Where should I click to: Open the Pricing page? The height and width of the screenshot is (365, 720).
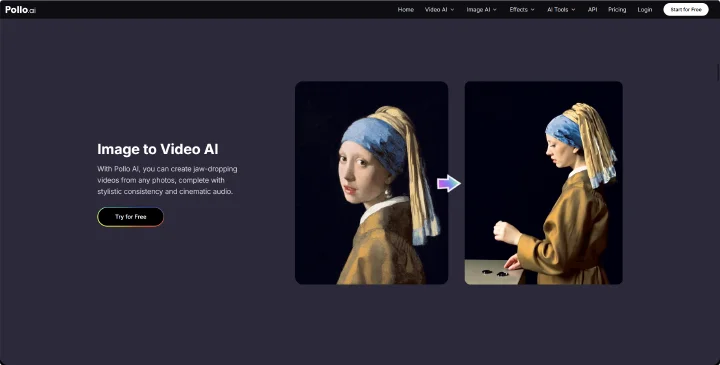pos(617,10)
